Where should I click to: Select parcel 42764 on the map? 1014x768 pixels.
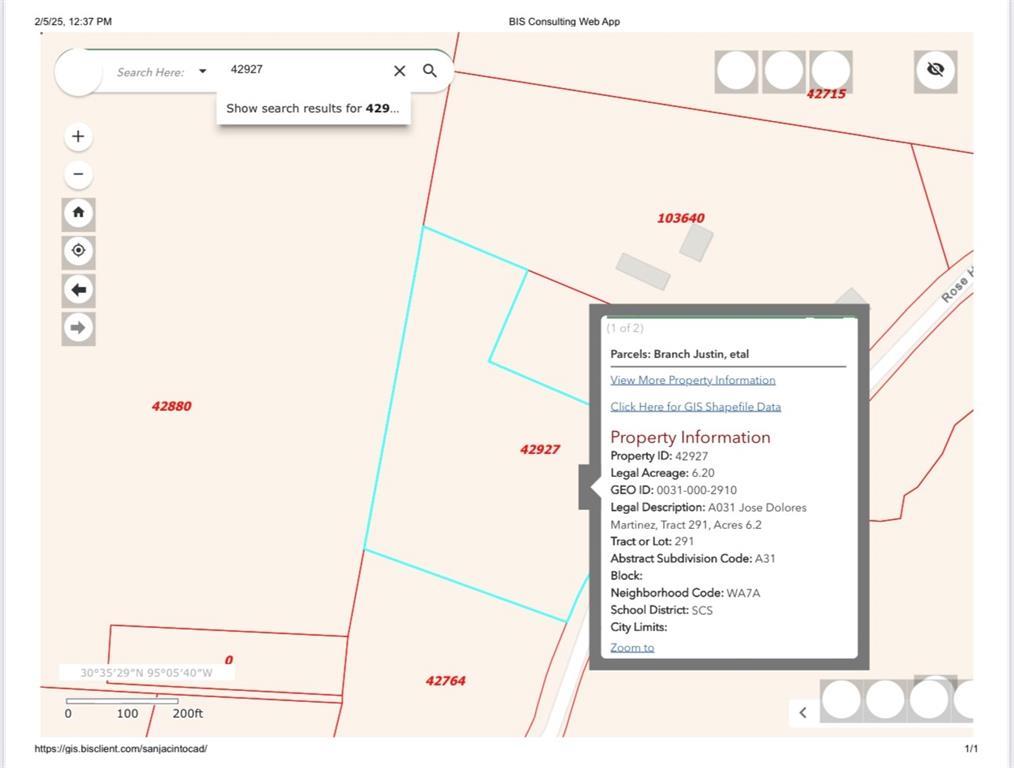pos(445,681)
